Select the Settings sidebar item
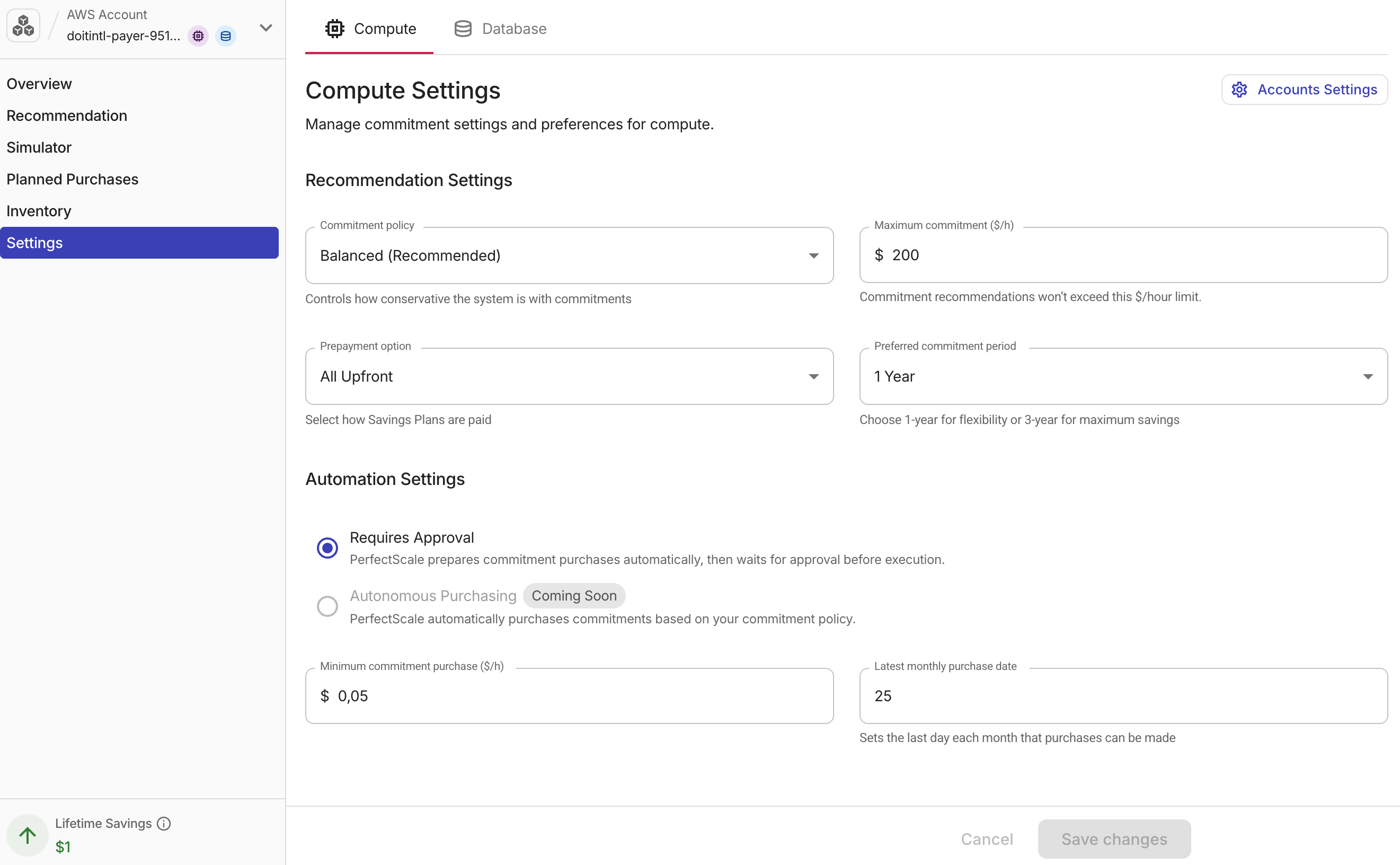The width and height of the screenshot is (1400, 865). click(139, 243)
